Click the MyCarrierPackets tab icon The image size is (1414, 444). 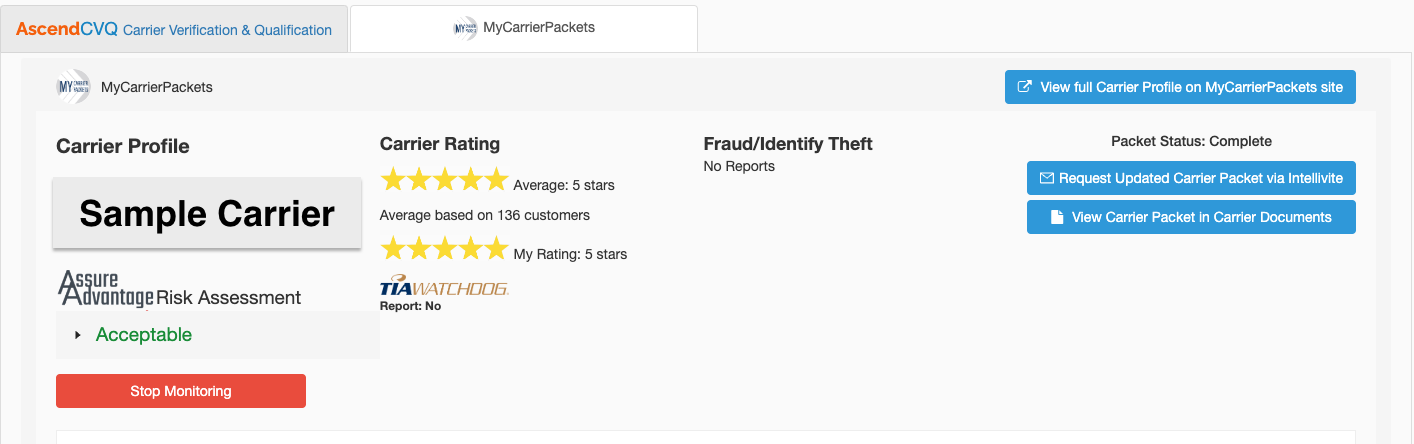click(465, 28)
